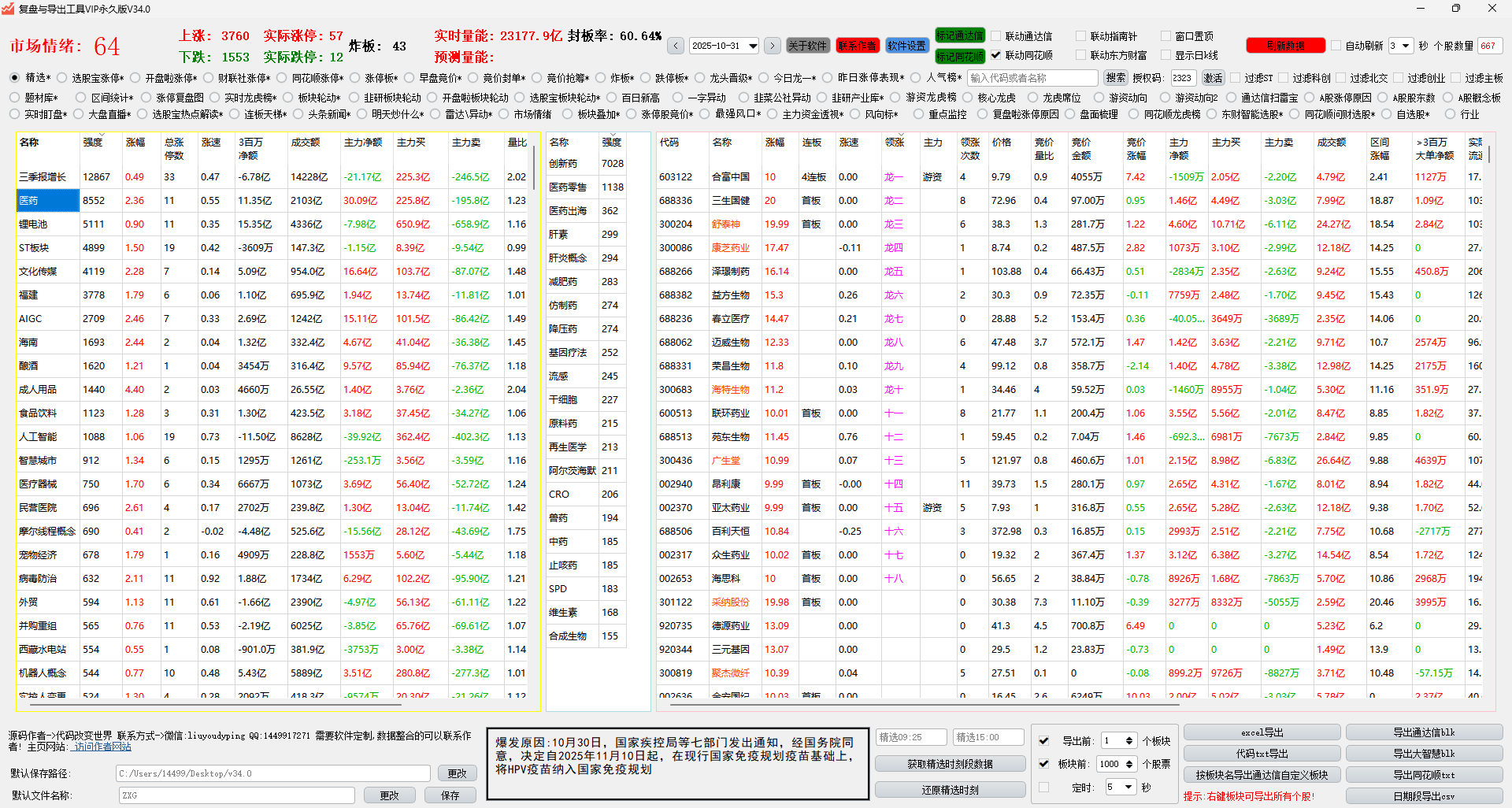Click the 激活 button
Viewport: 1512px width, 808px height.
point(1213,78)
